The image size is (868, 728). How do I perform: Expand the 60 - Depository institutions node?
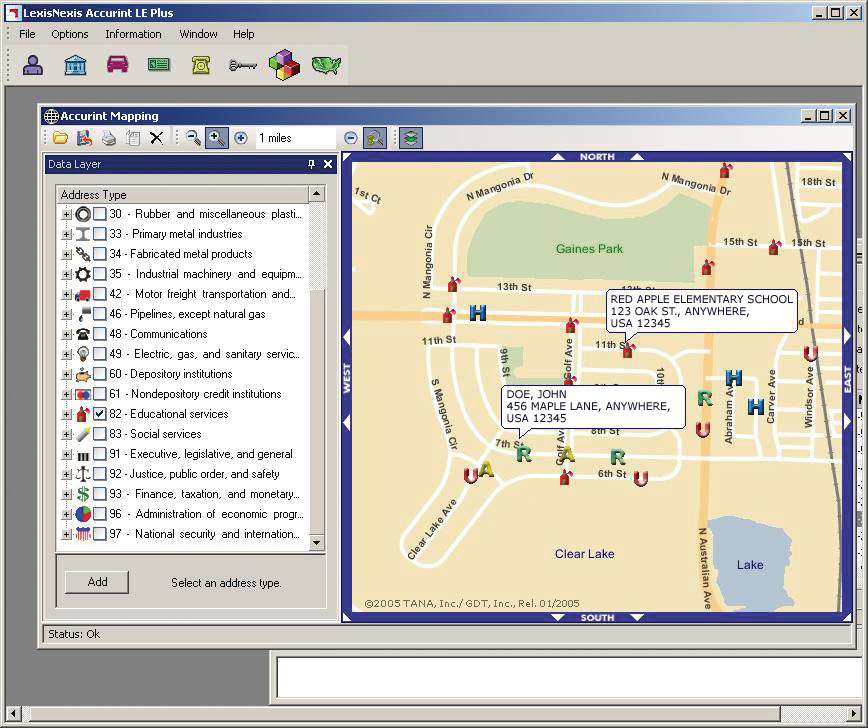point(66,374)
